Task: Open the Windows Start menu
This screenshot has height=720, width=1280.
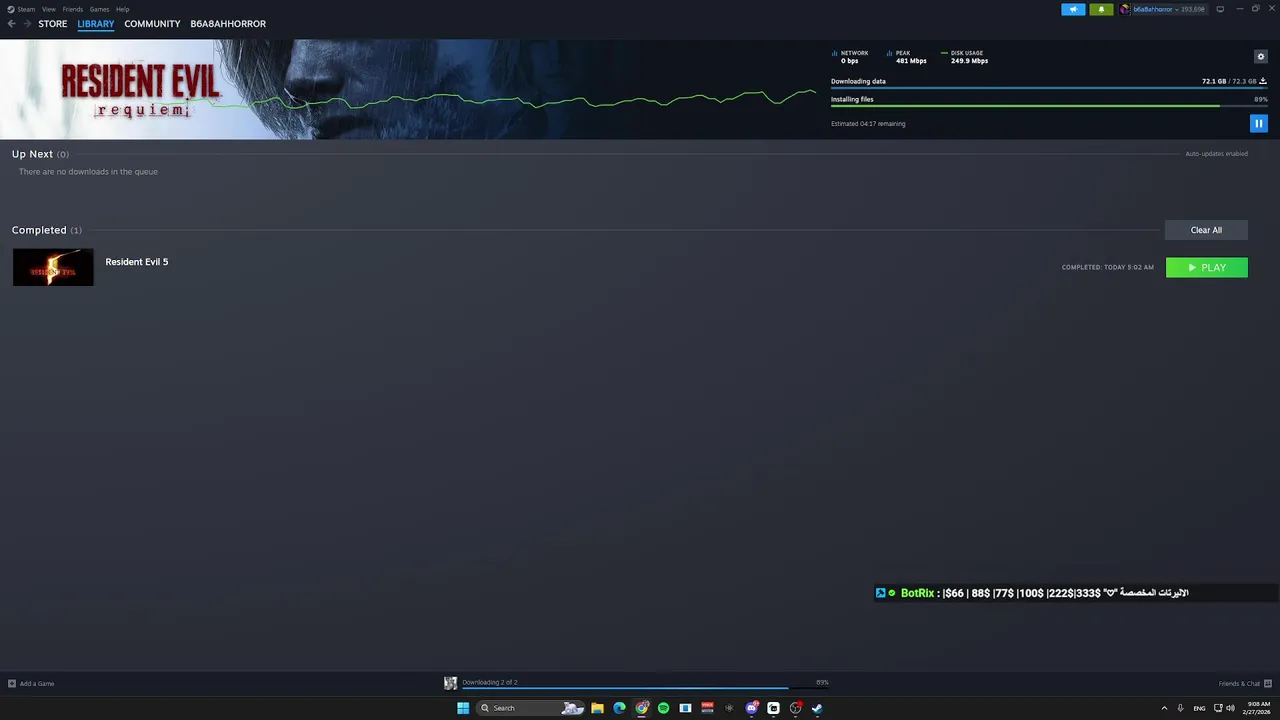Action: 463,708
